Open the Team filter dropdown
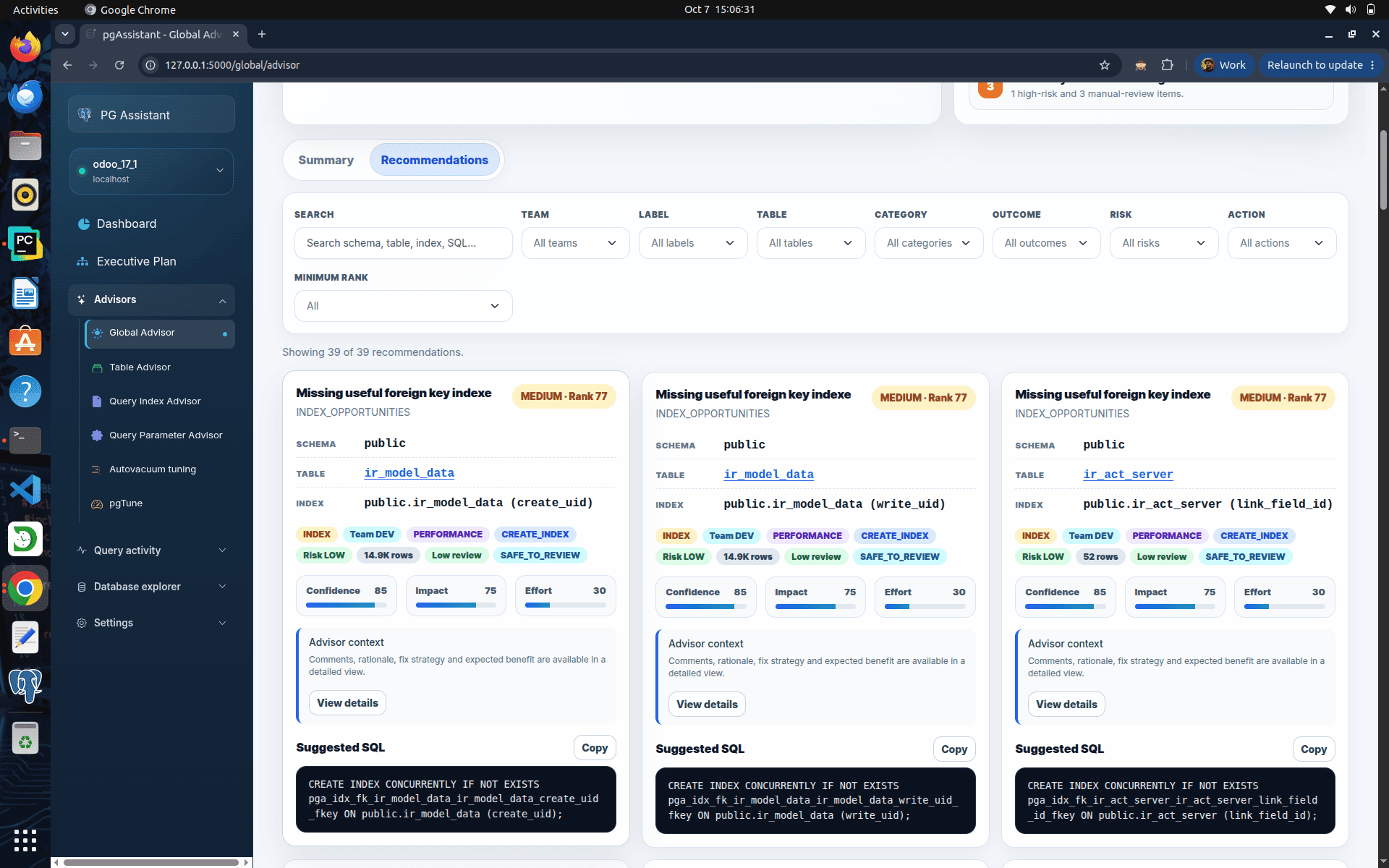 coord(575,243)
